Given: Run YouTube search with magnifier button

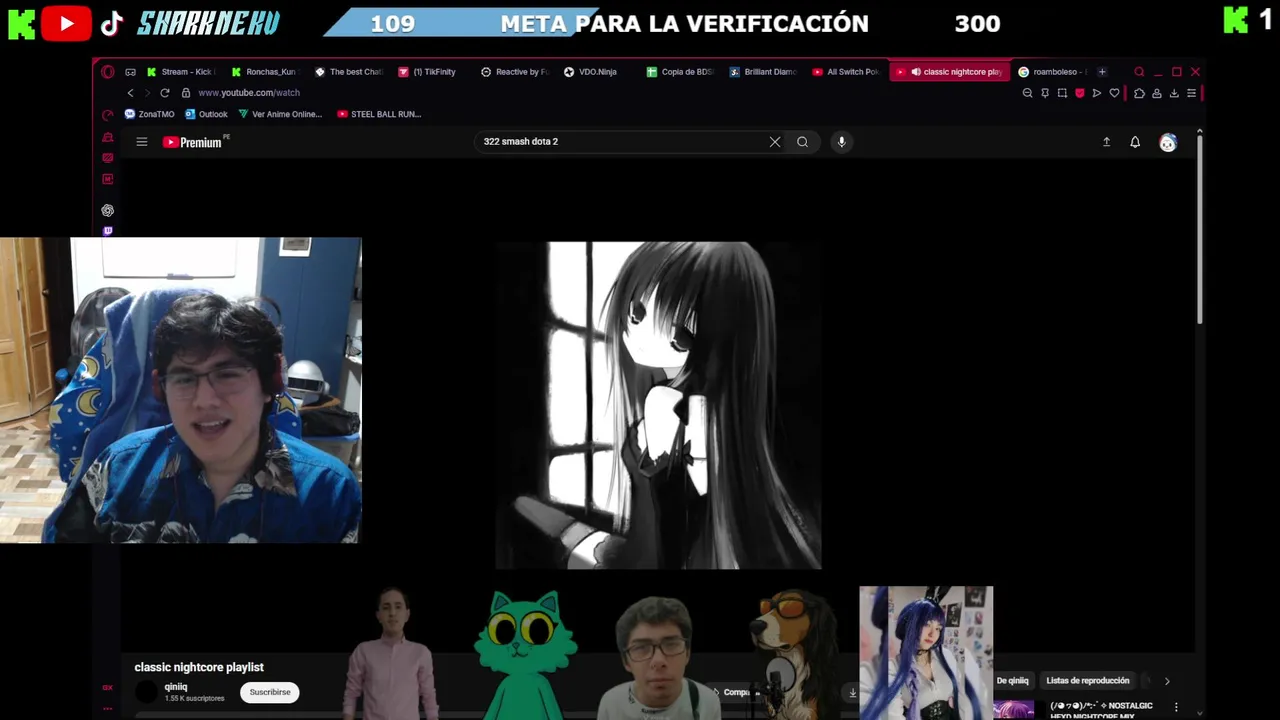Looking at the screenshot, I should (x=802, y=142).
